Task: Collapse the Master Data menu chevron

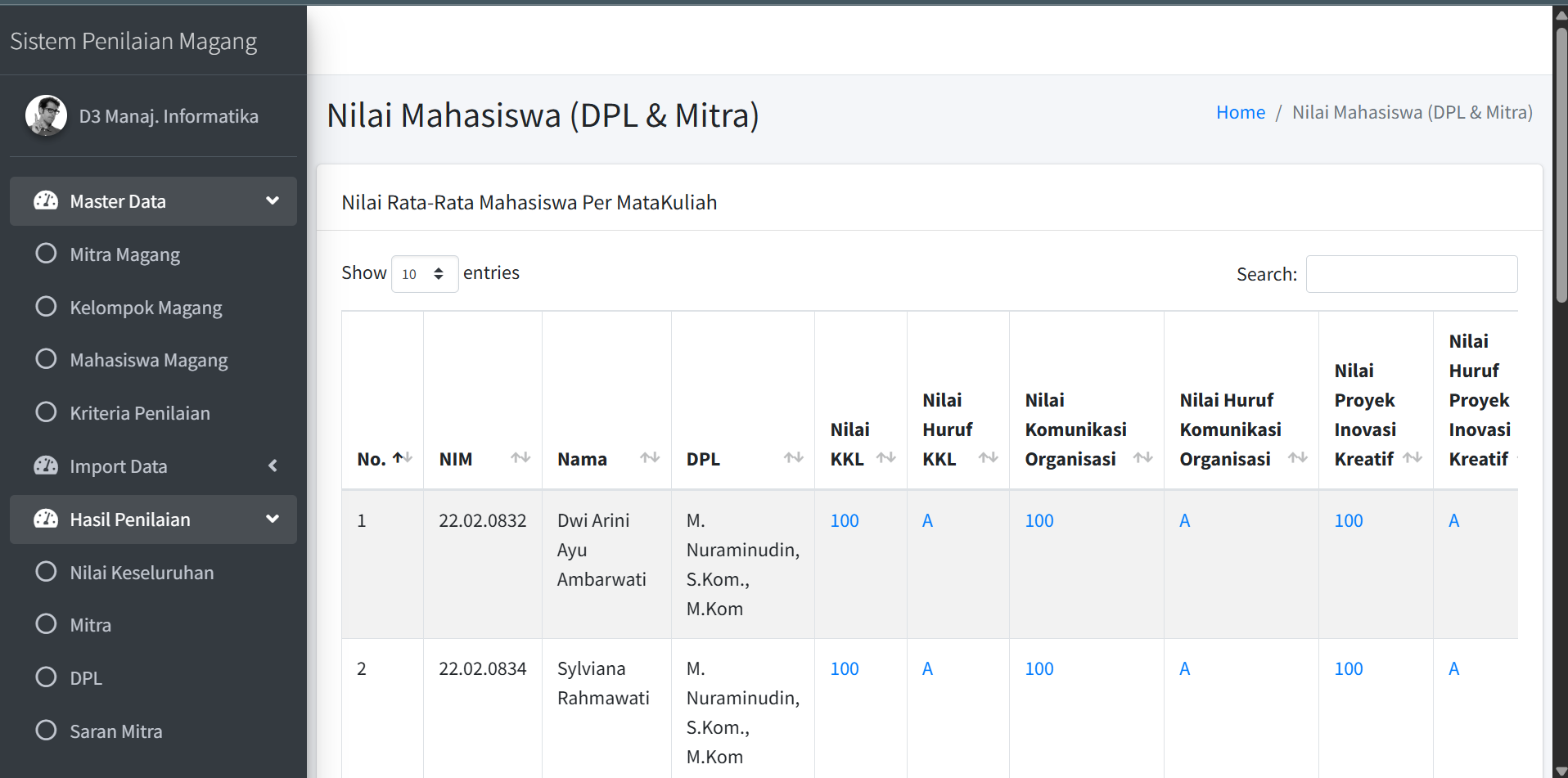Action: pos(273,200)
